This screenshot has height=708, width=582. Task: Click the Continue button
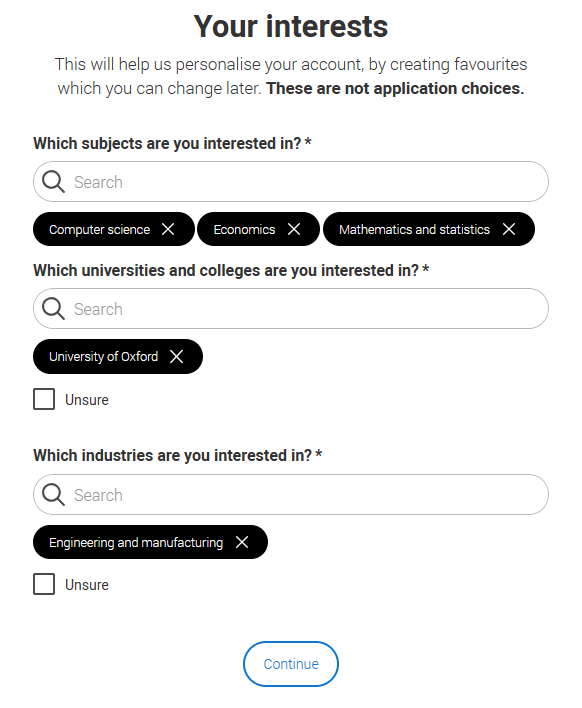[x=291, y=664]
